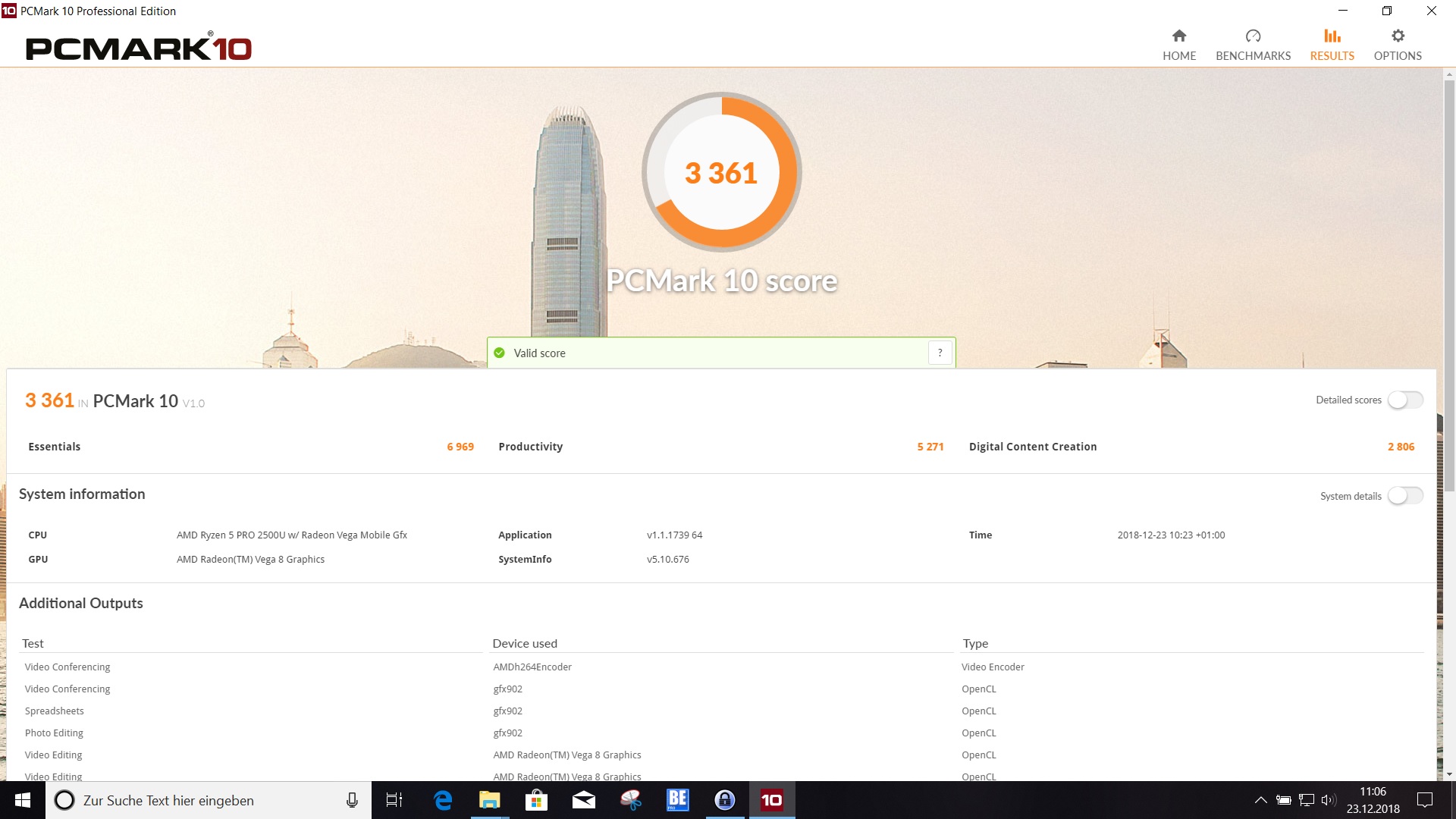Open the volume control in system tray
Image resolution: width=1456 pixels, height=819 pixels.
click(x=1328, y=800)
